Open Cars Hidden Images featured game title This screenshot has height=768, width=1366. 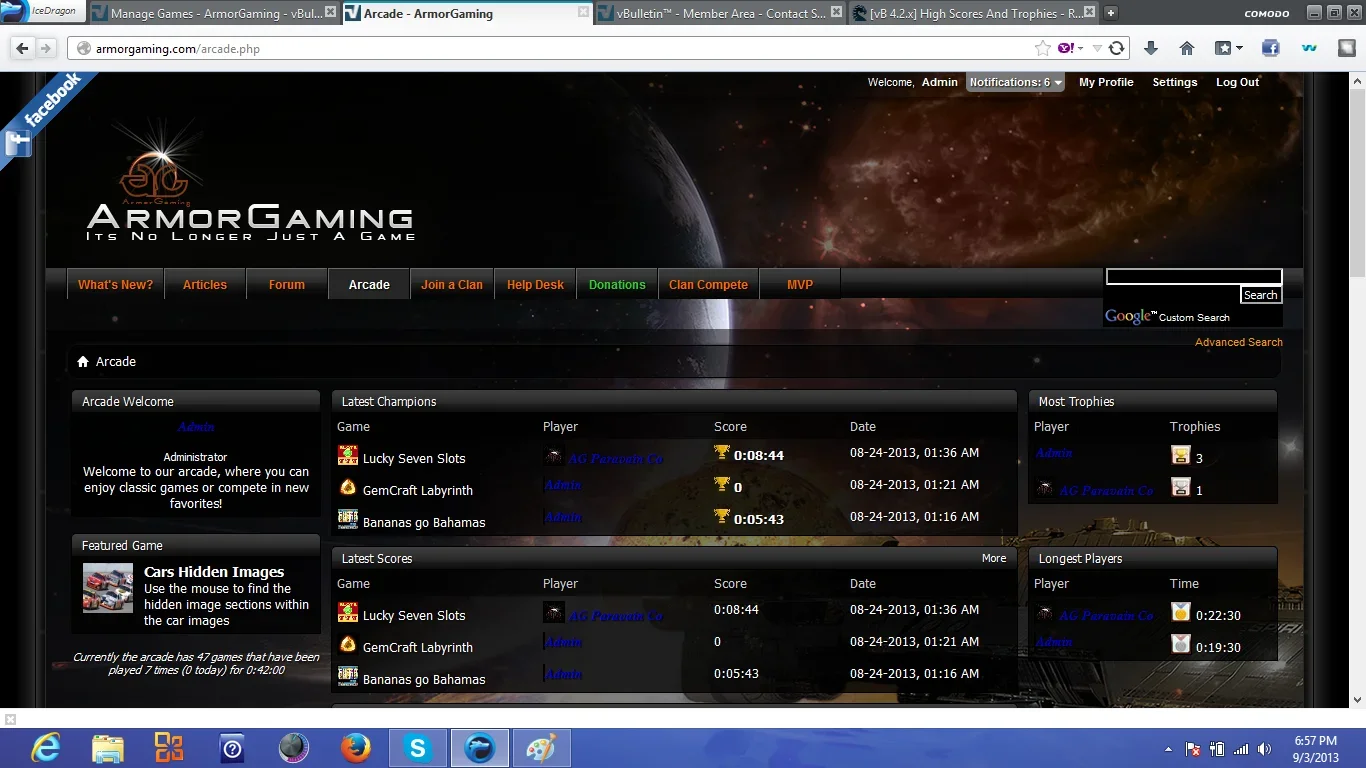tap(214, 572)
